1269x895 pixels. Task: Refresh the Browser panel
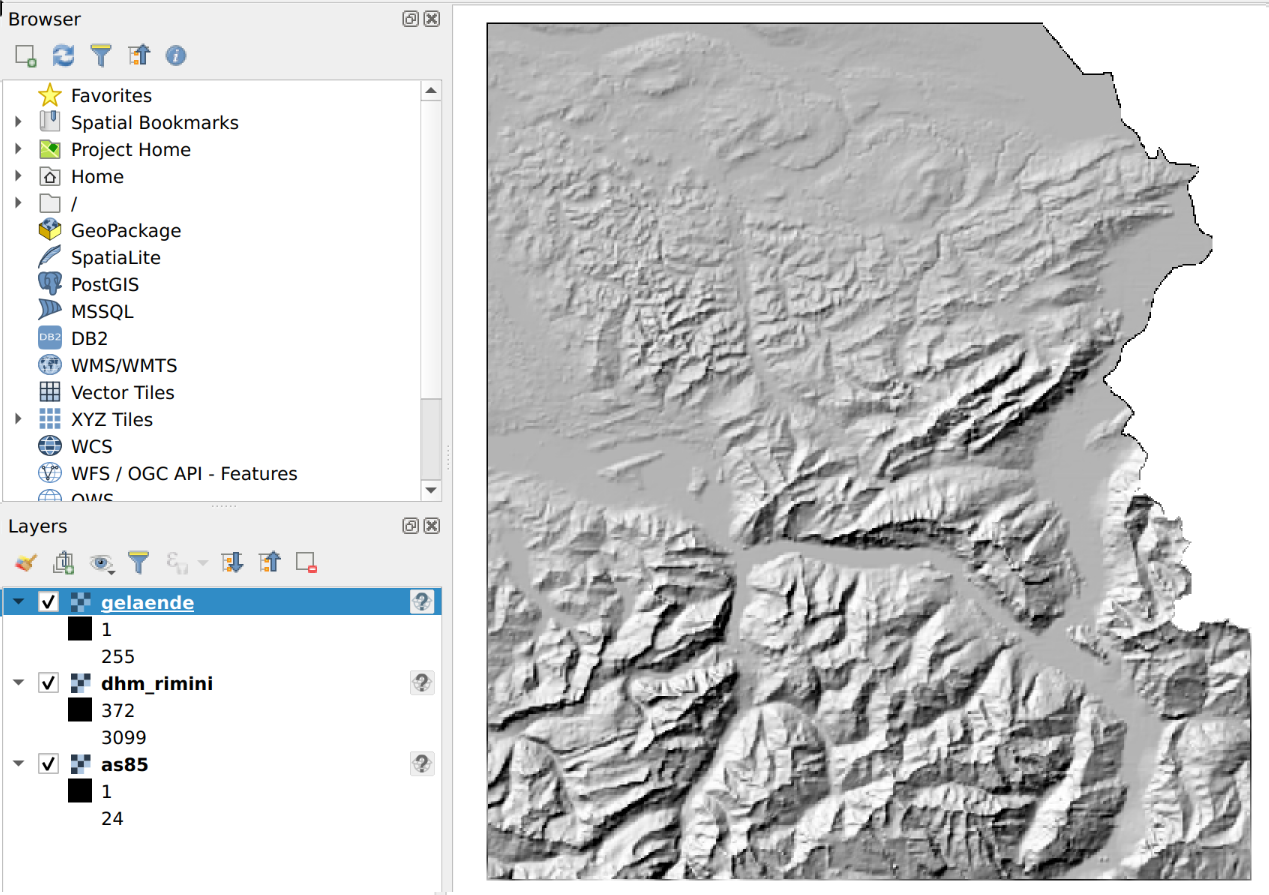coord(63,56)
